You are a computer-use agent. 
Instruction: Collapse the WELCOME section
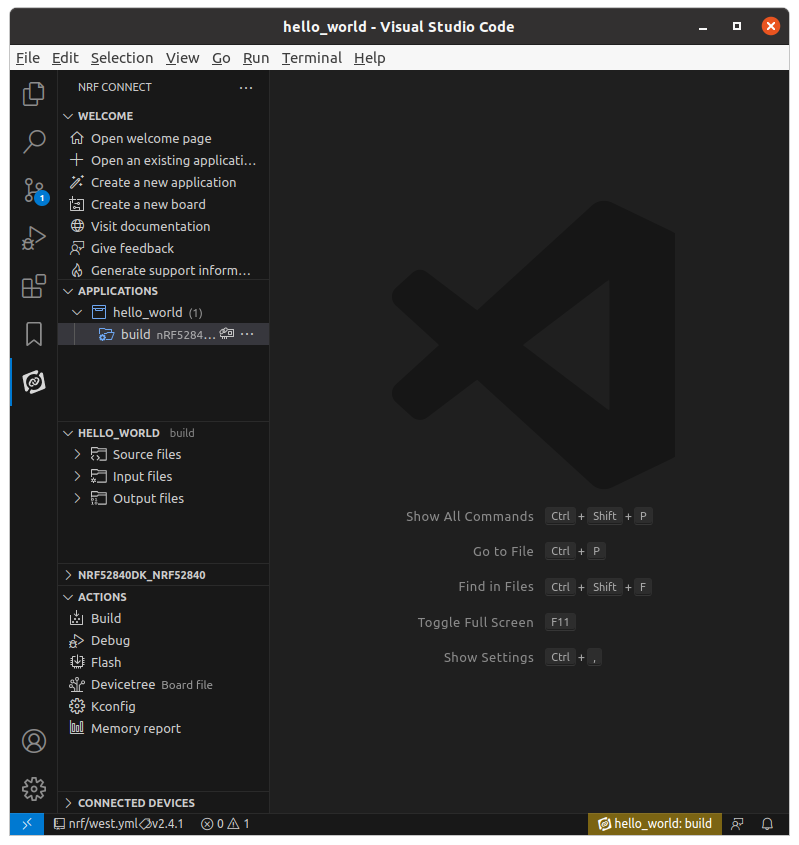[68, 116]
